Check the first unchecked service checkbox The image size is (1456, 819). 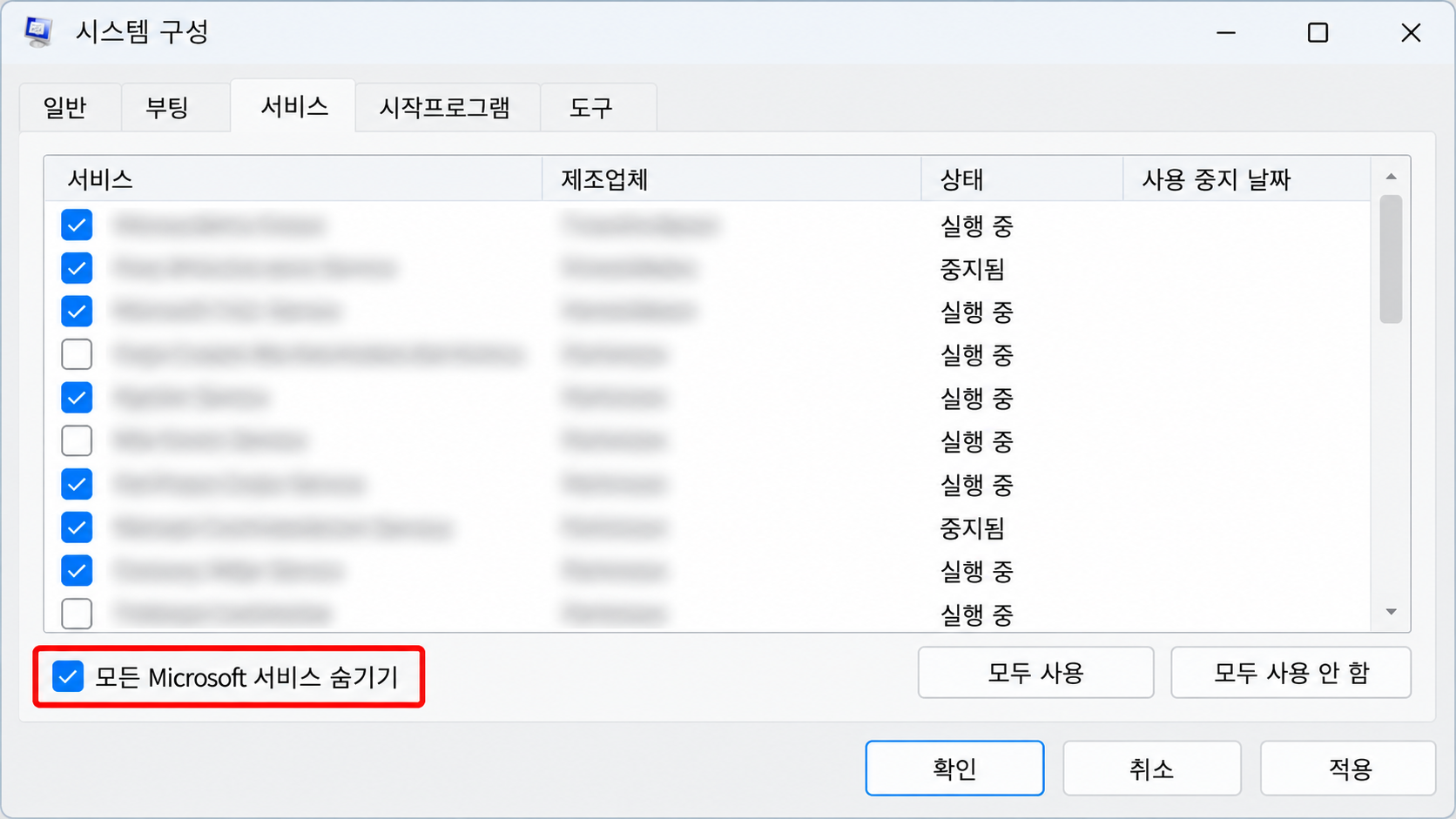[77, 354]
